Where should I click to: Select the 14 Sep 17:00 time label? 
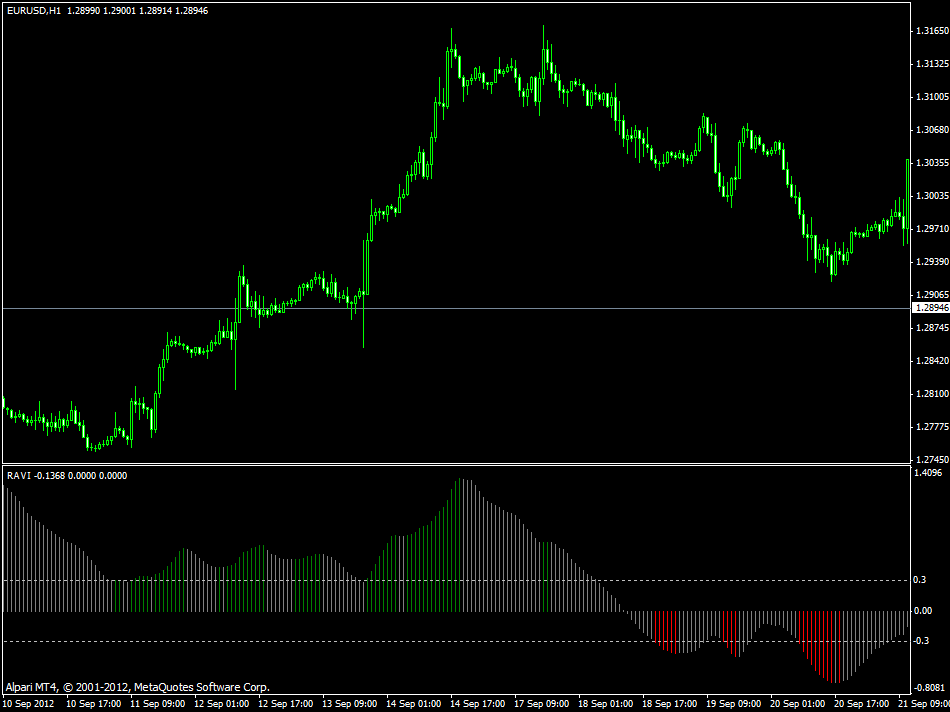click(x=477, y=703)
